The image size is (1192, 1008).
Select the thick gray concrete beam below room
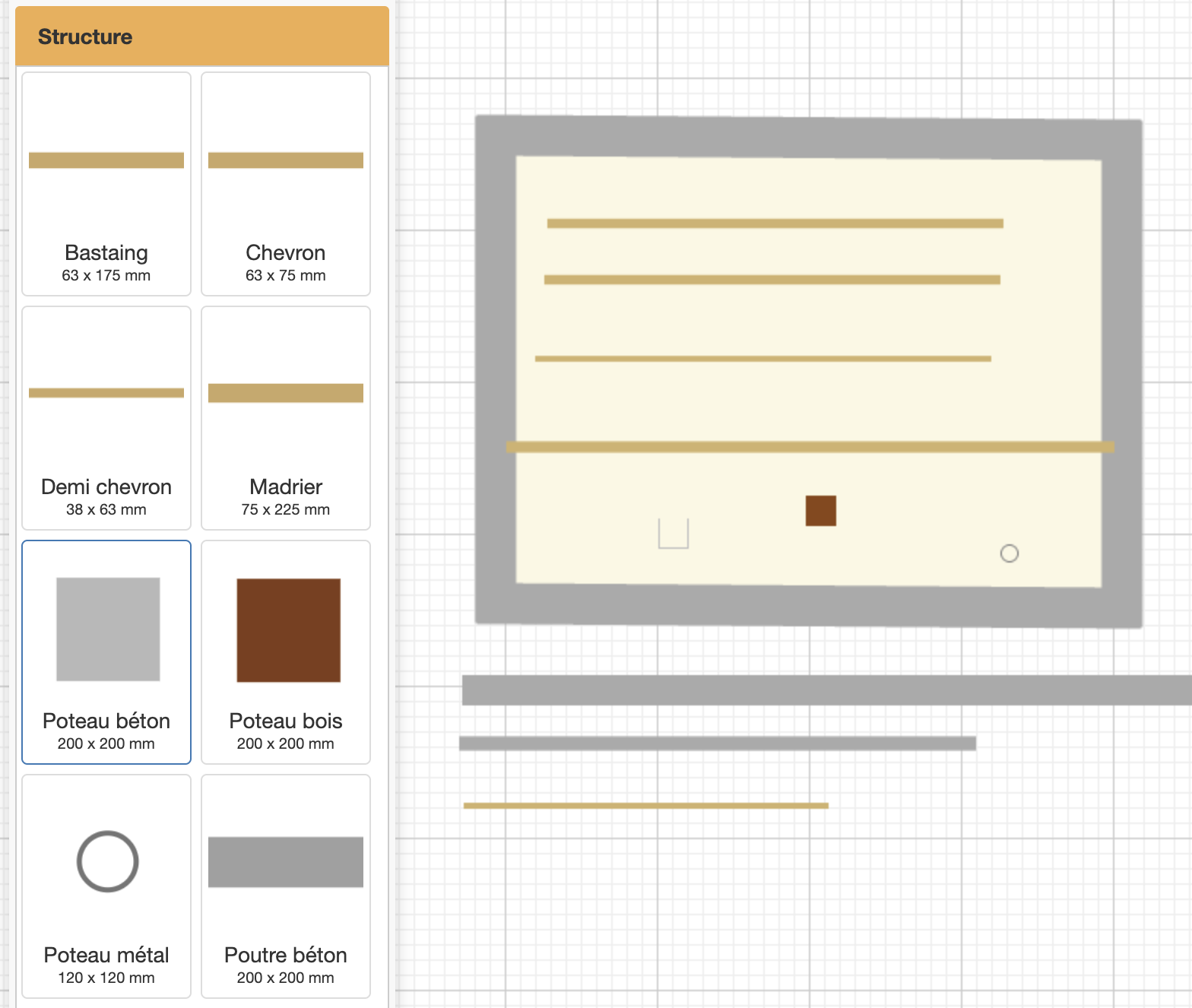(x=827, y=690)
